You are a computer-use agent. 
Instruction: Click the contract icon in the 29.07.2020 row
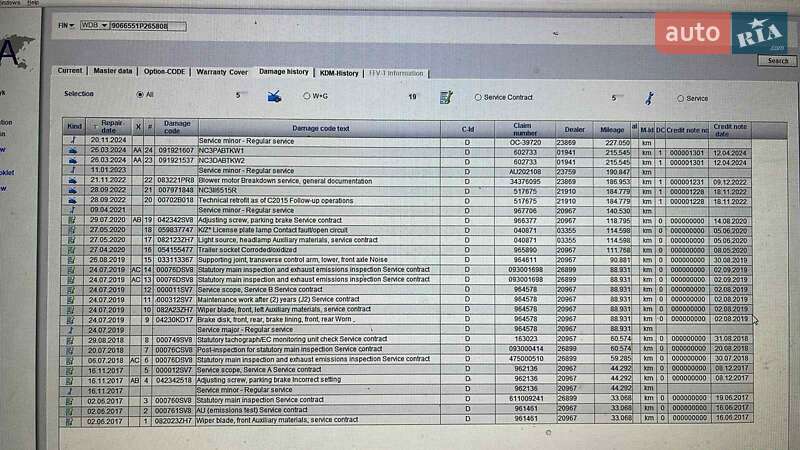74,219
